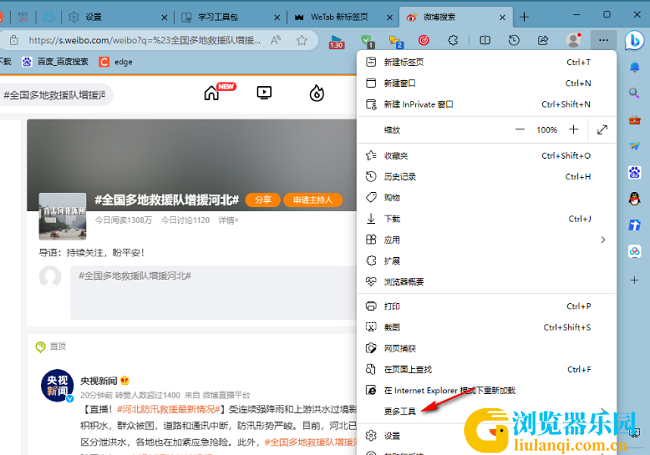Screen dimensions: 650x455
Task: Open 浏览器概要 menu item
Action: pos(487,282)
